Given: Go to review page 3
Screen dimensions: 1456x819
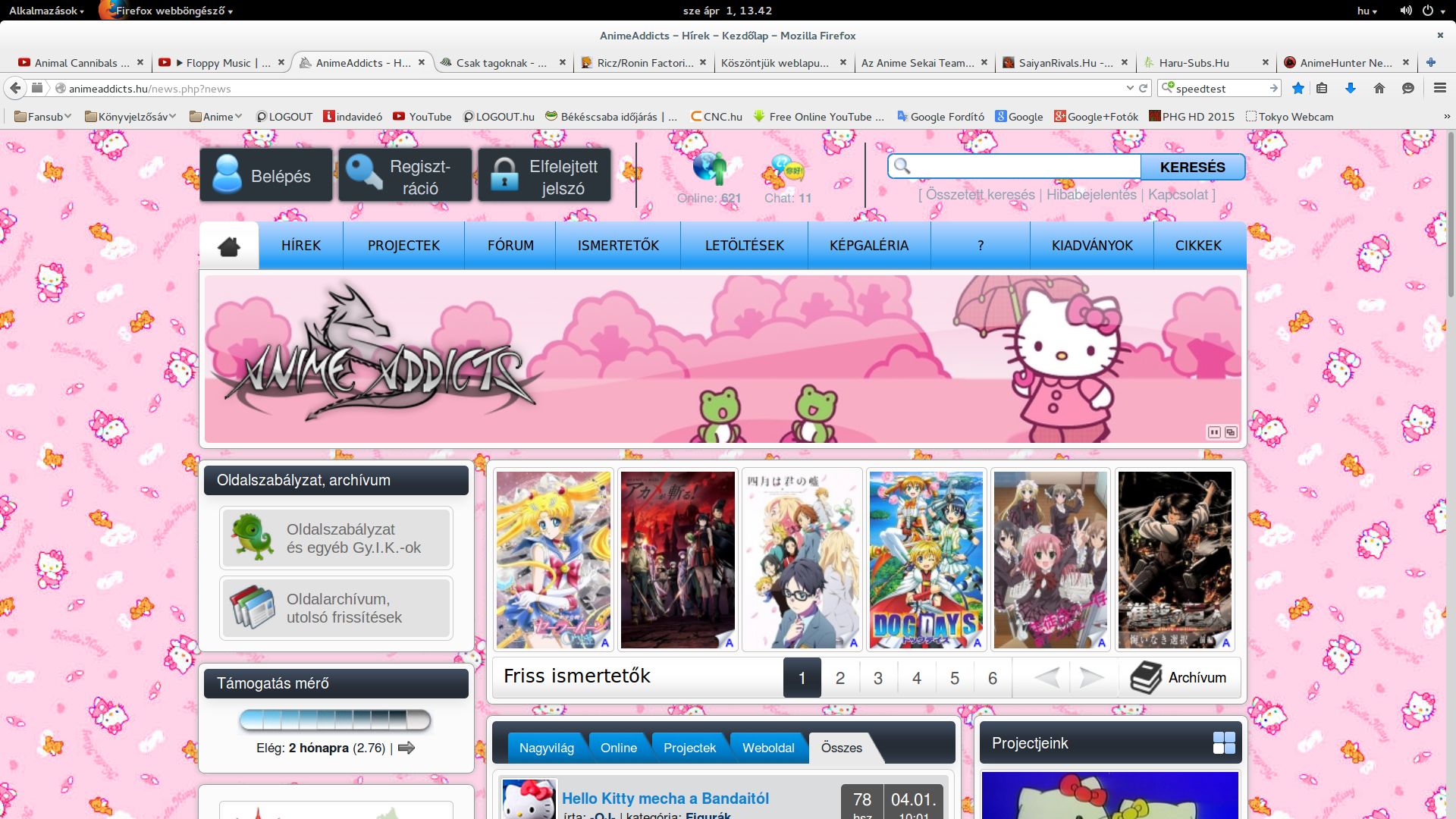Looking at the screenshot, I should [x=878, y=678].
